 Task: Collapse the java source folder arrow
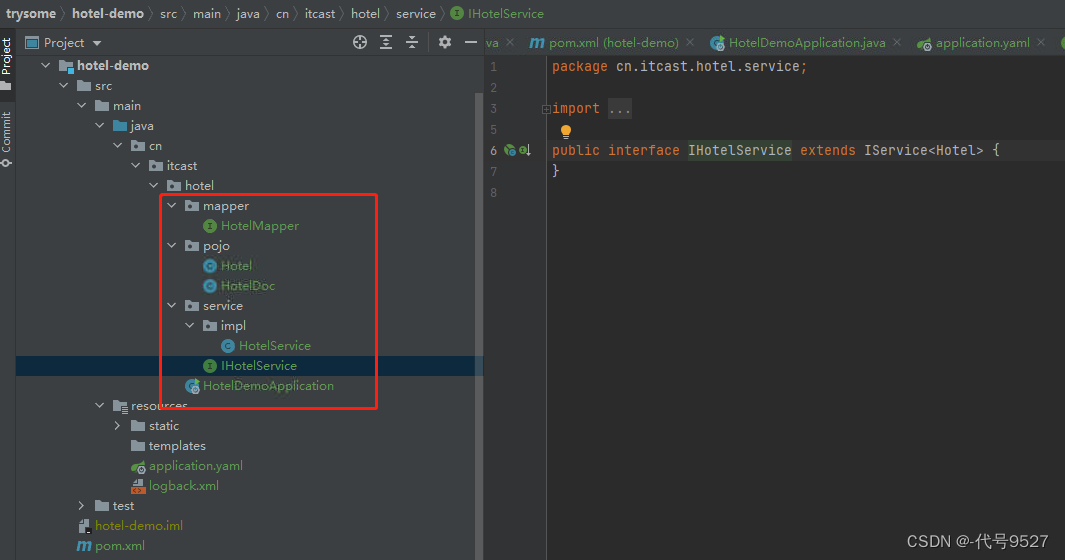coord(100,126)
